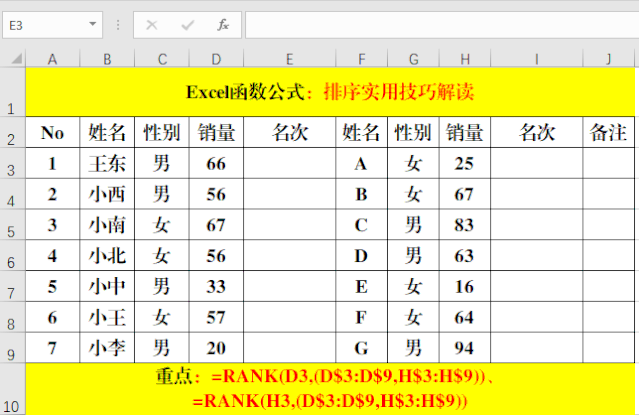Click the cancel X icon in formula bar
The width and height of the screenshot is (639, 415).
pos(152,25)
